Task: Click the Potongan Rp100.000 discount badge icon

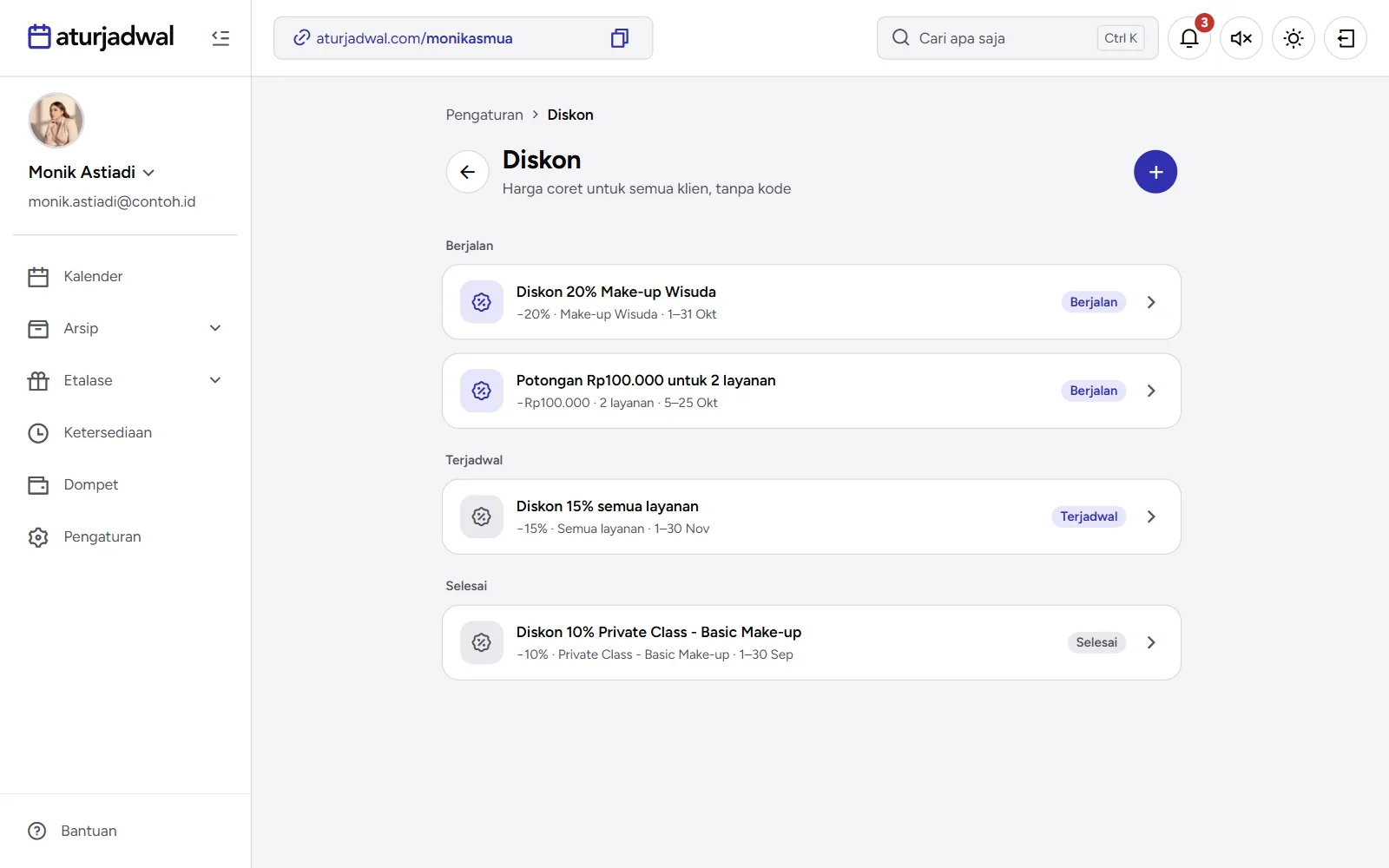Action: [482, 391]
